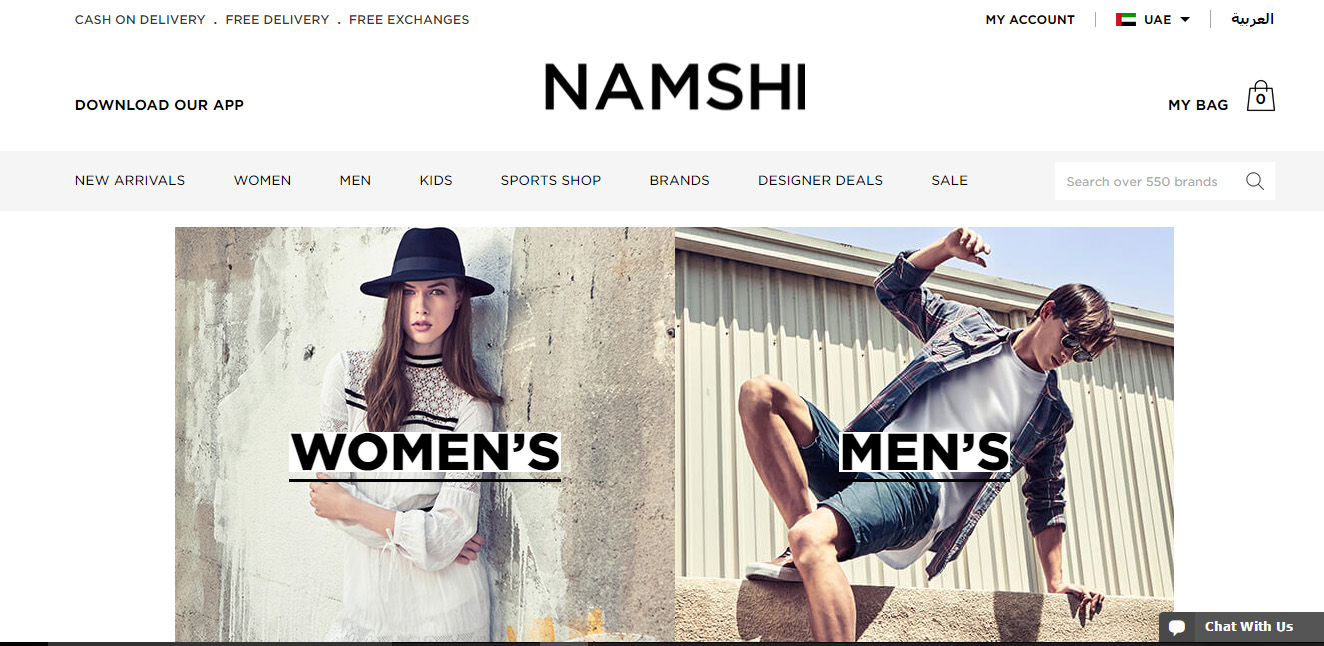Screen dimensions: 1324x646
Task: Open My Account
Action: pos(1030,19)
